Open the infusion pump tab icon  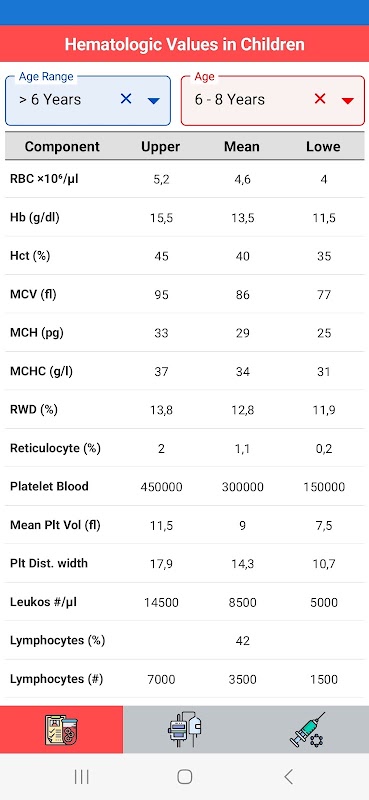tap(184, 730)
